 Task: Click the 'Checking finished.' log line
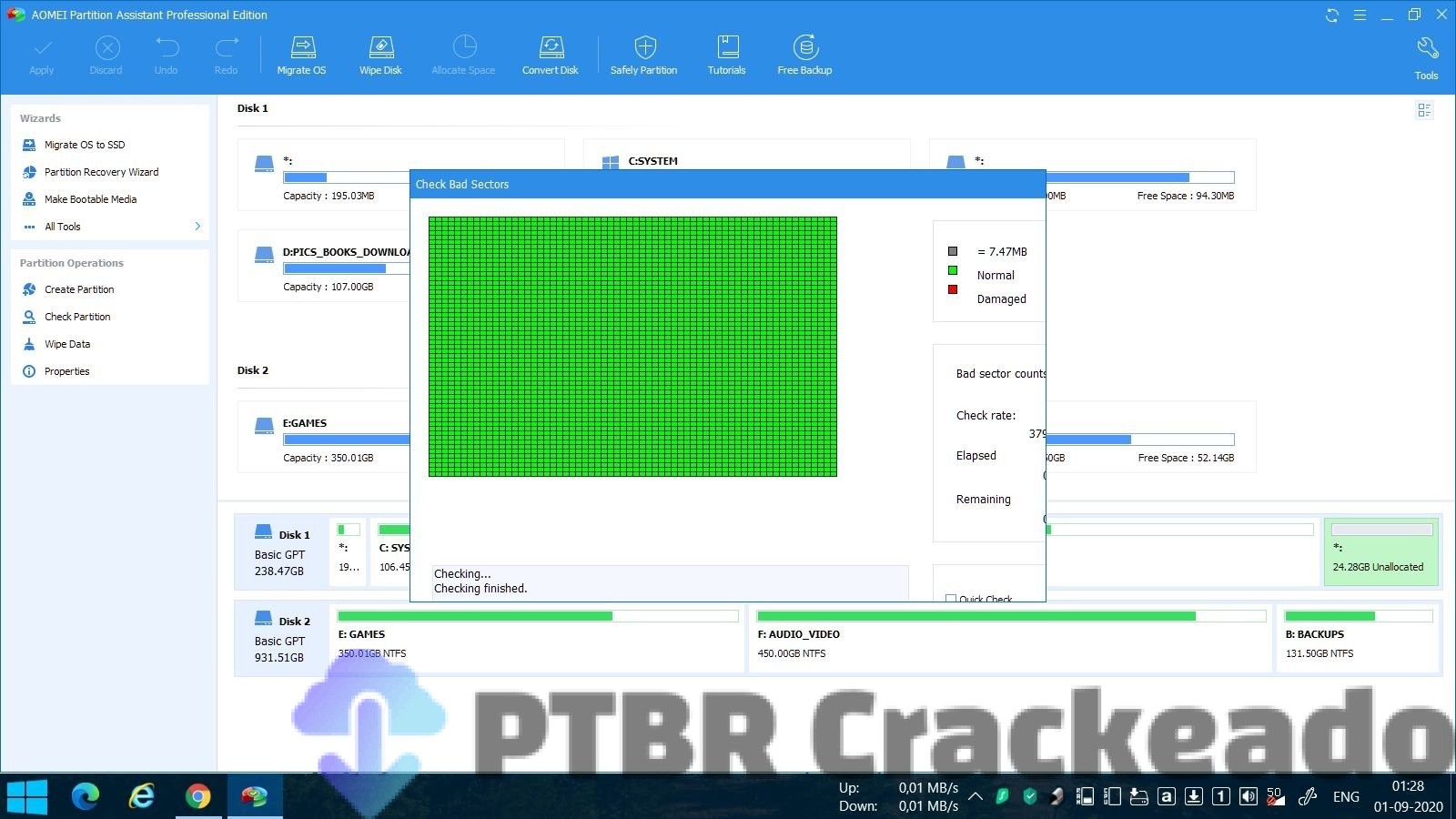click(x=480, y=589)
